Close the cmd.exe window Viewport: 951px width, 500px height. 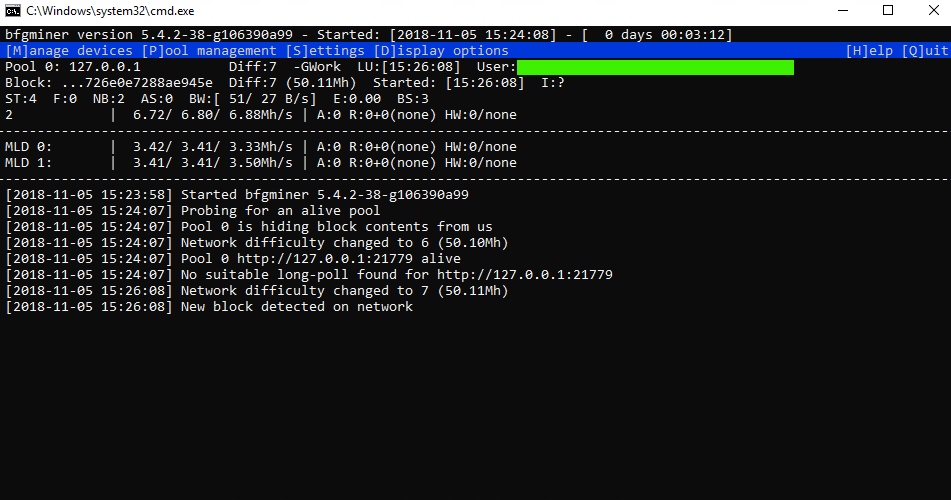[x=933, y=10]
